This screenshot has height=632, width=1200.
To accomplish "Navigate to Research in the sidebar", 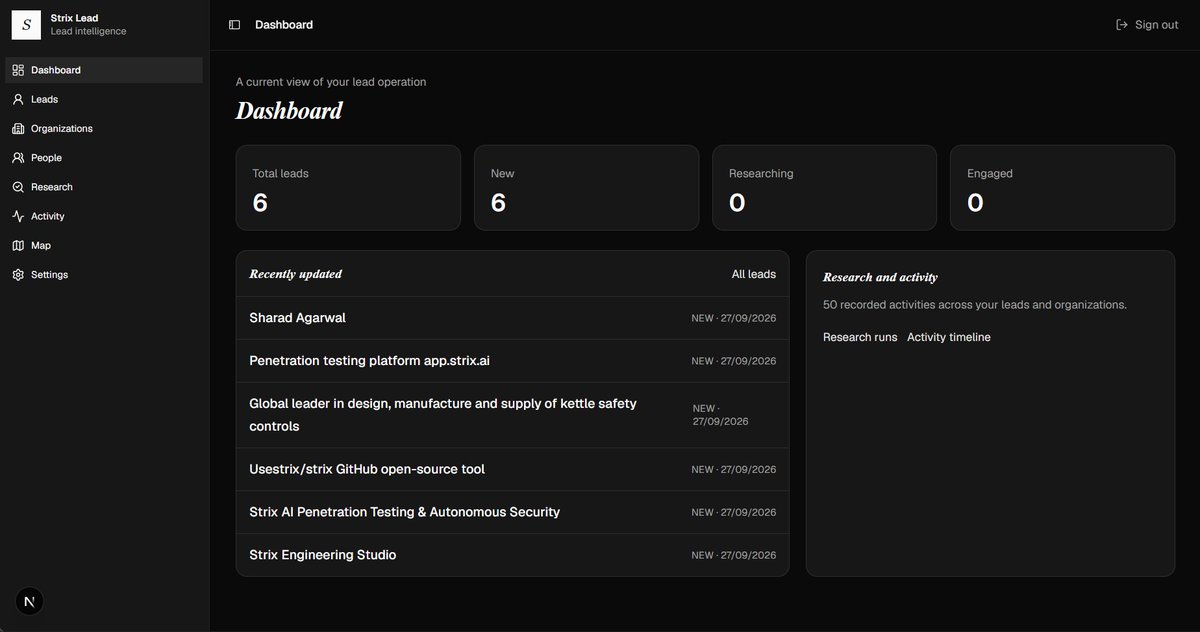I will pos(105,187).
